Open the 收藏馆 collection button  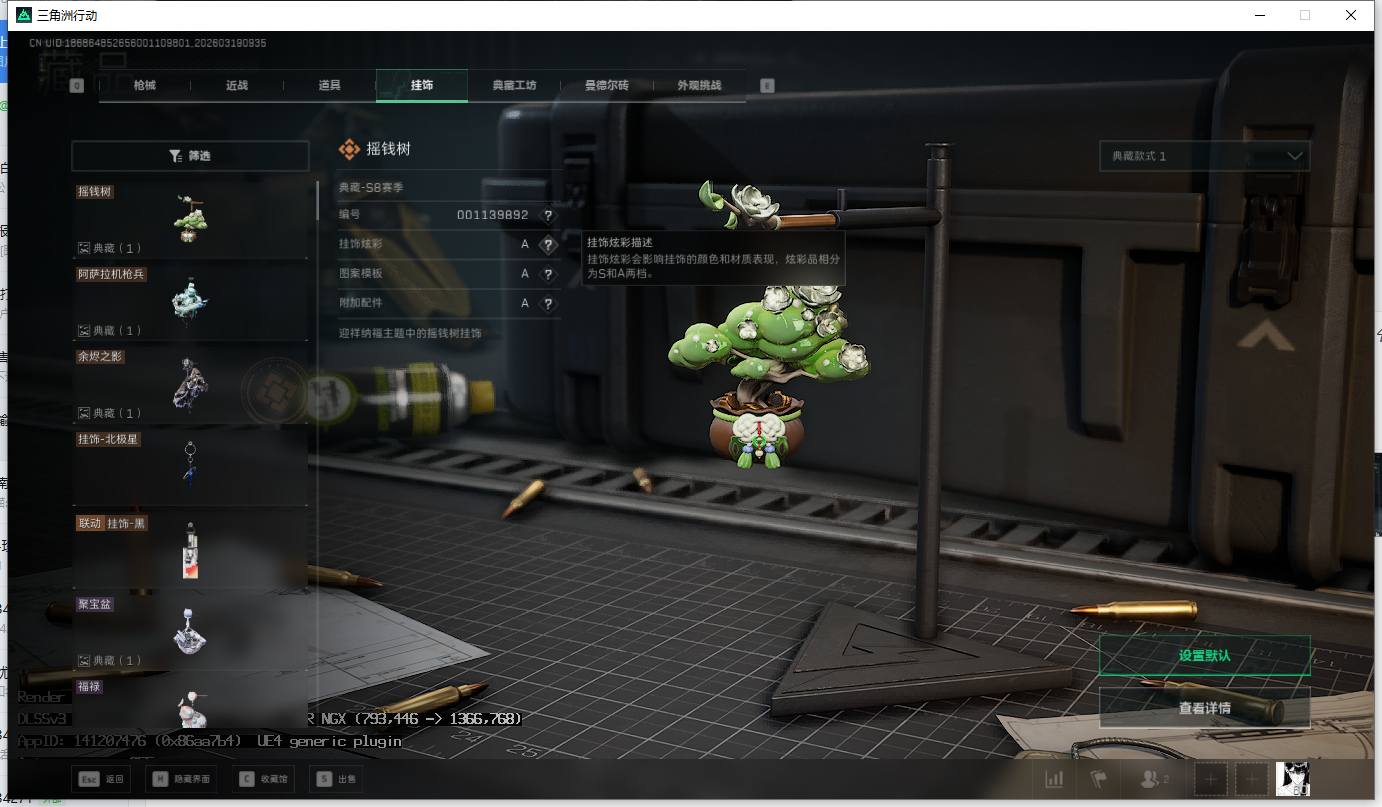tap(263, 779)
